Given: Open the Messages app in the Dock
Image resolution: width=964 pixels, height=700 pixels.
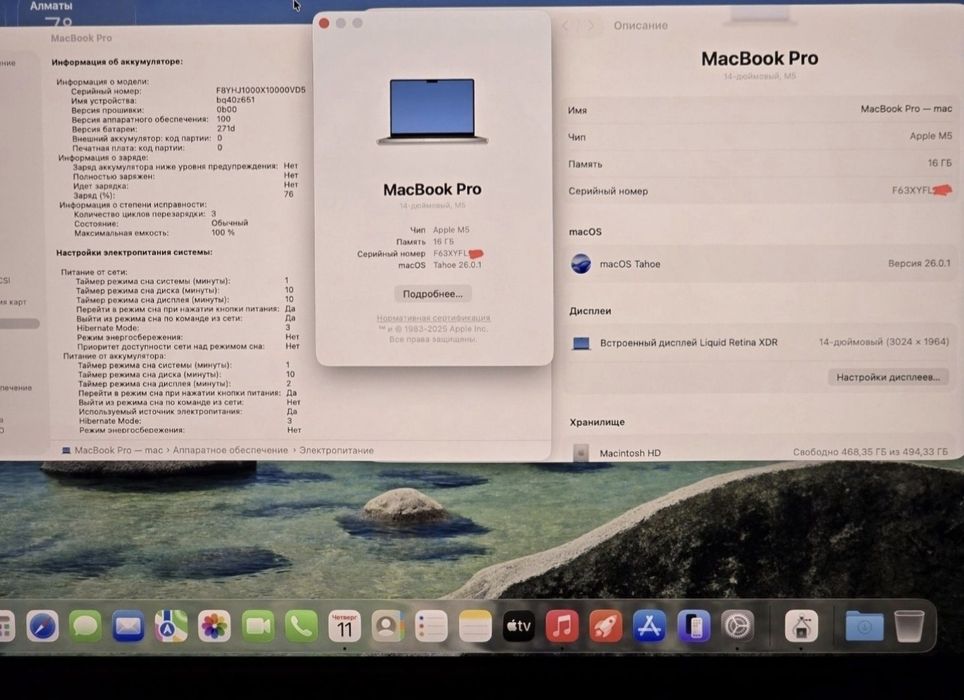Looking at the screenshot, I should coord(85,626).
